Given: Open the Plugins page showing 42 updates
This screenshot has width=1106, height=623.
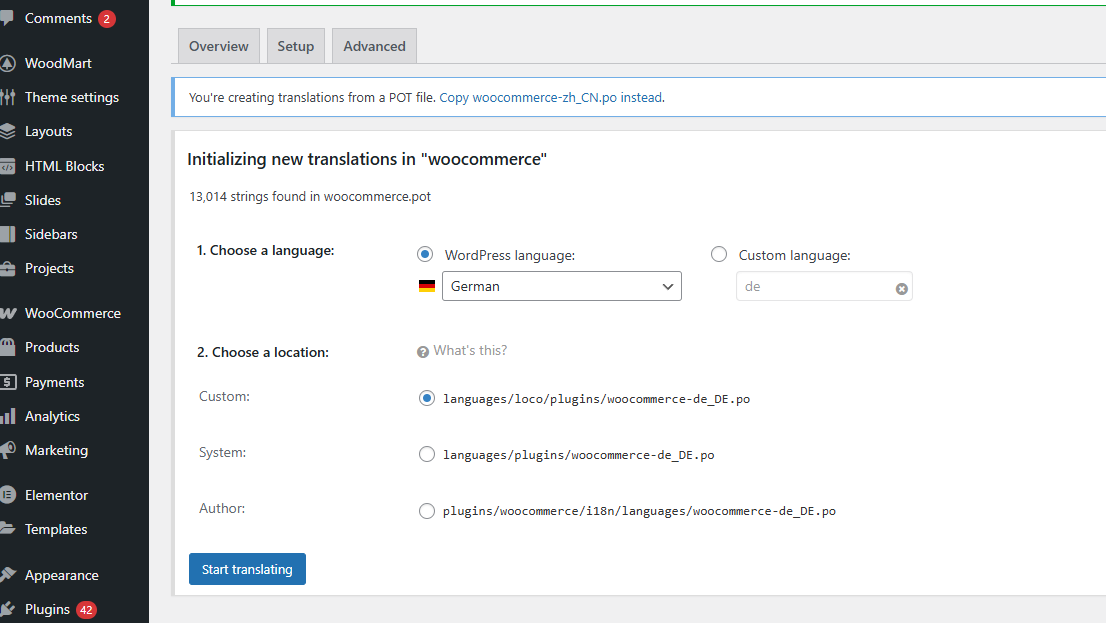Looking at the screenshot, I should pos(48,608).
